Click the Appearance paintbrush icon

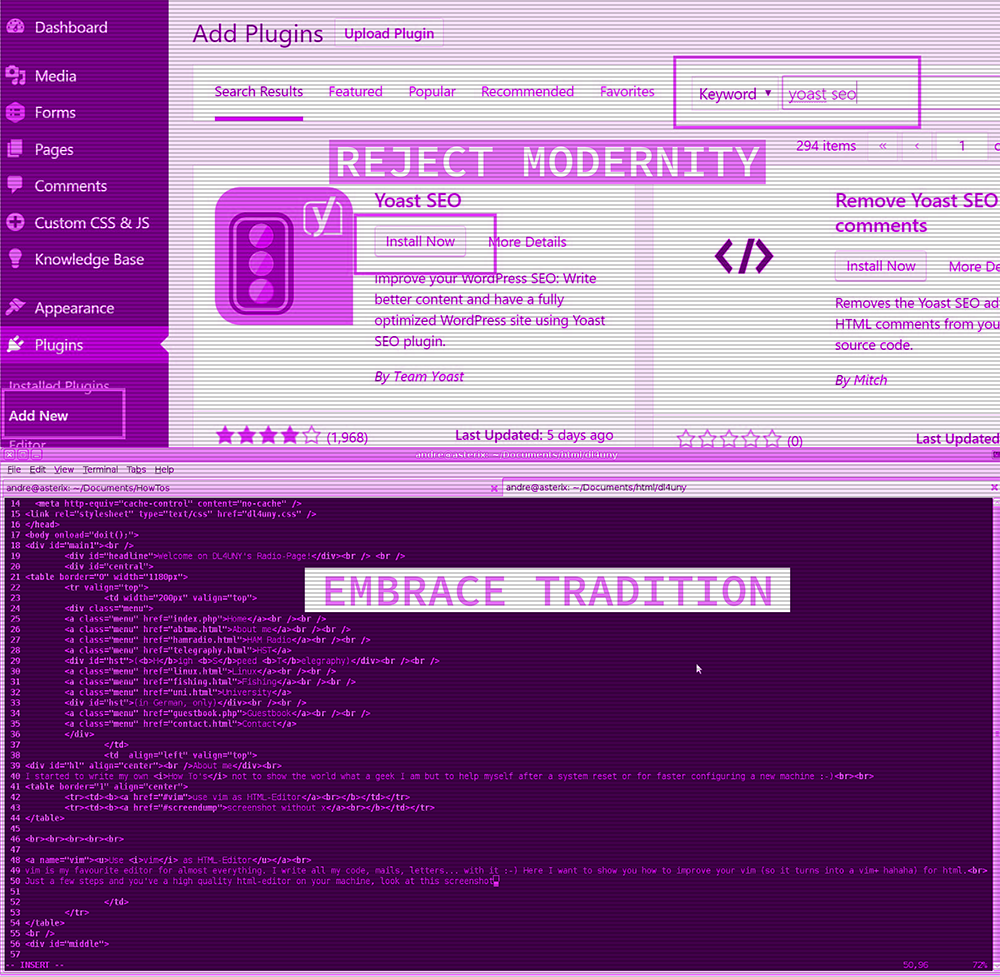point(15,308)
